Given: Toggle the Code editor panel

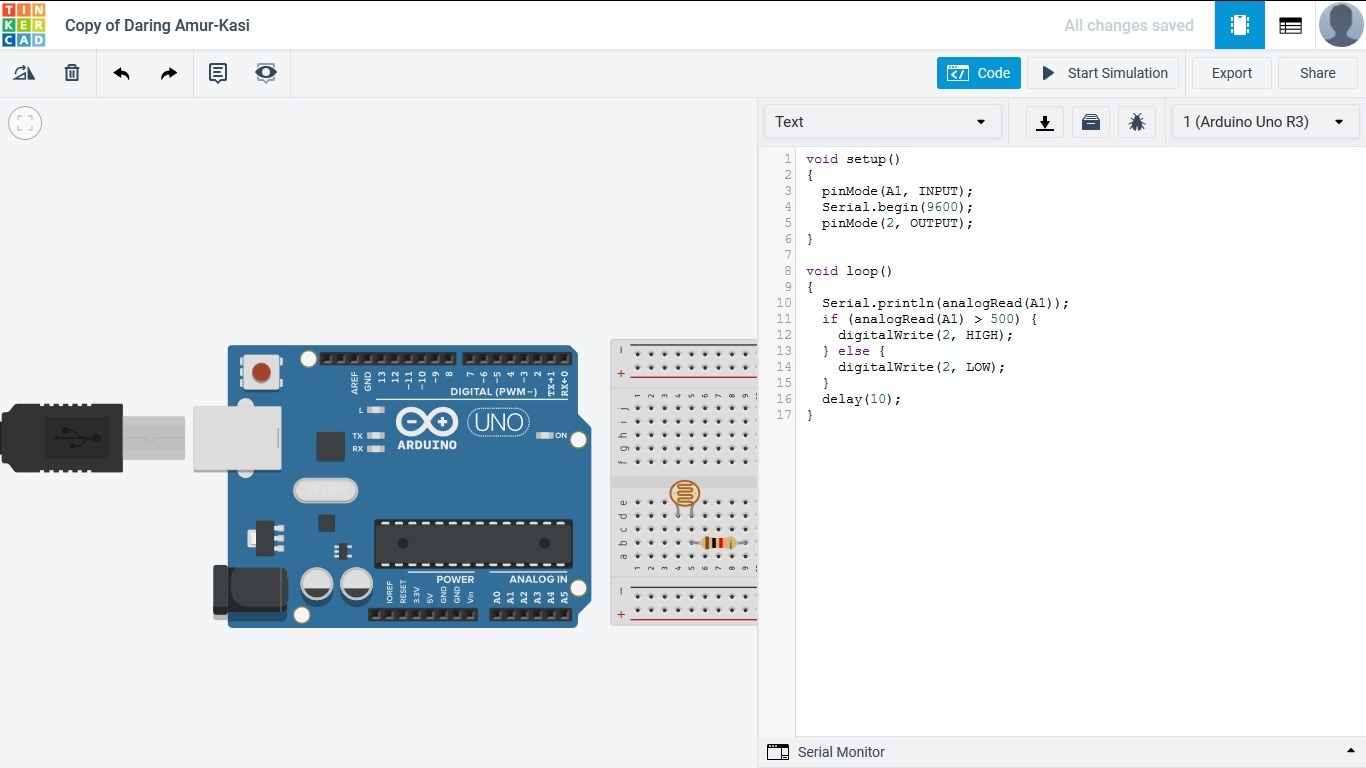Looking at the screenshot, I should (979, 73).
